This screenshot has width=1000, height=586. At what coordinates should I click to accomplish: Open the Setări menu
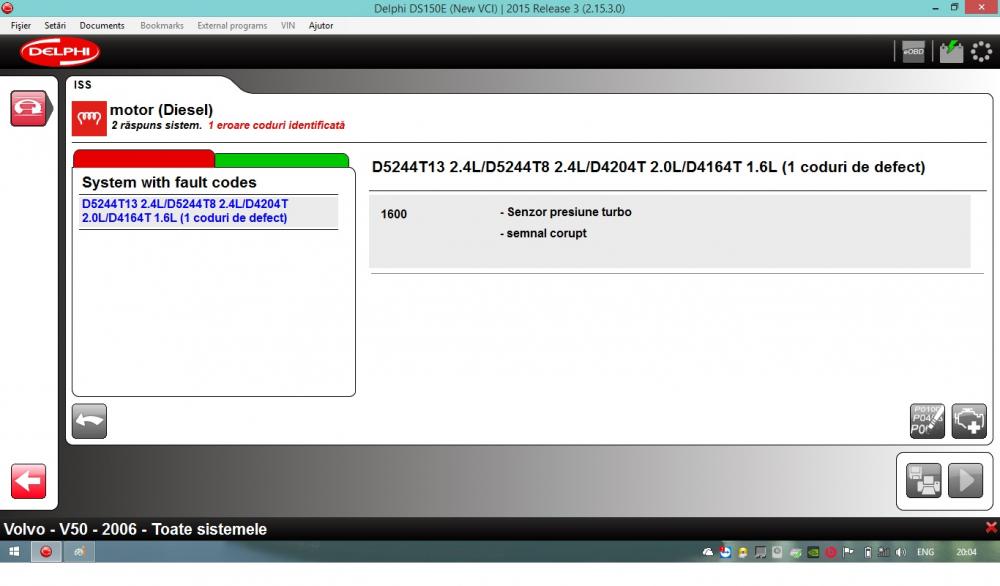click(55, 26)
